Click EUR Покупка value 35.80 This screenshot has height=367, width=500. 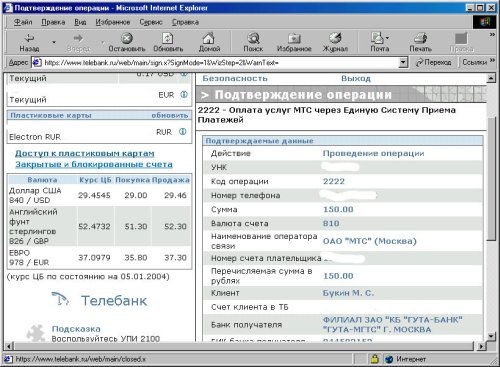[x=136, y=258]
